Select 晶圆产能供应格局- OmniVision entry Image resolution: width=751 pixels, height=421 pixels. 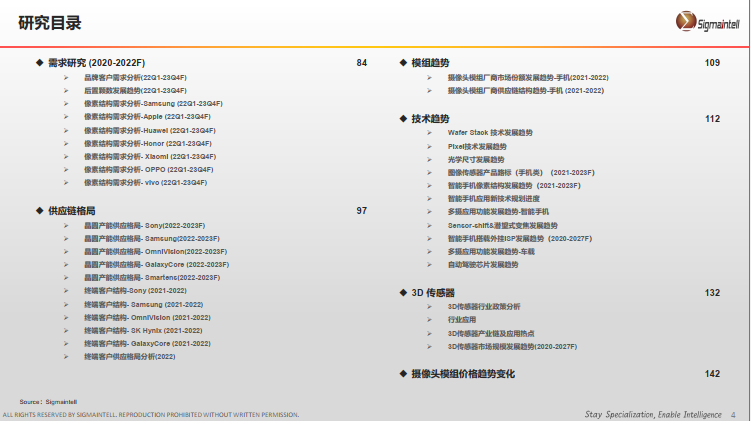(155, 252)
